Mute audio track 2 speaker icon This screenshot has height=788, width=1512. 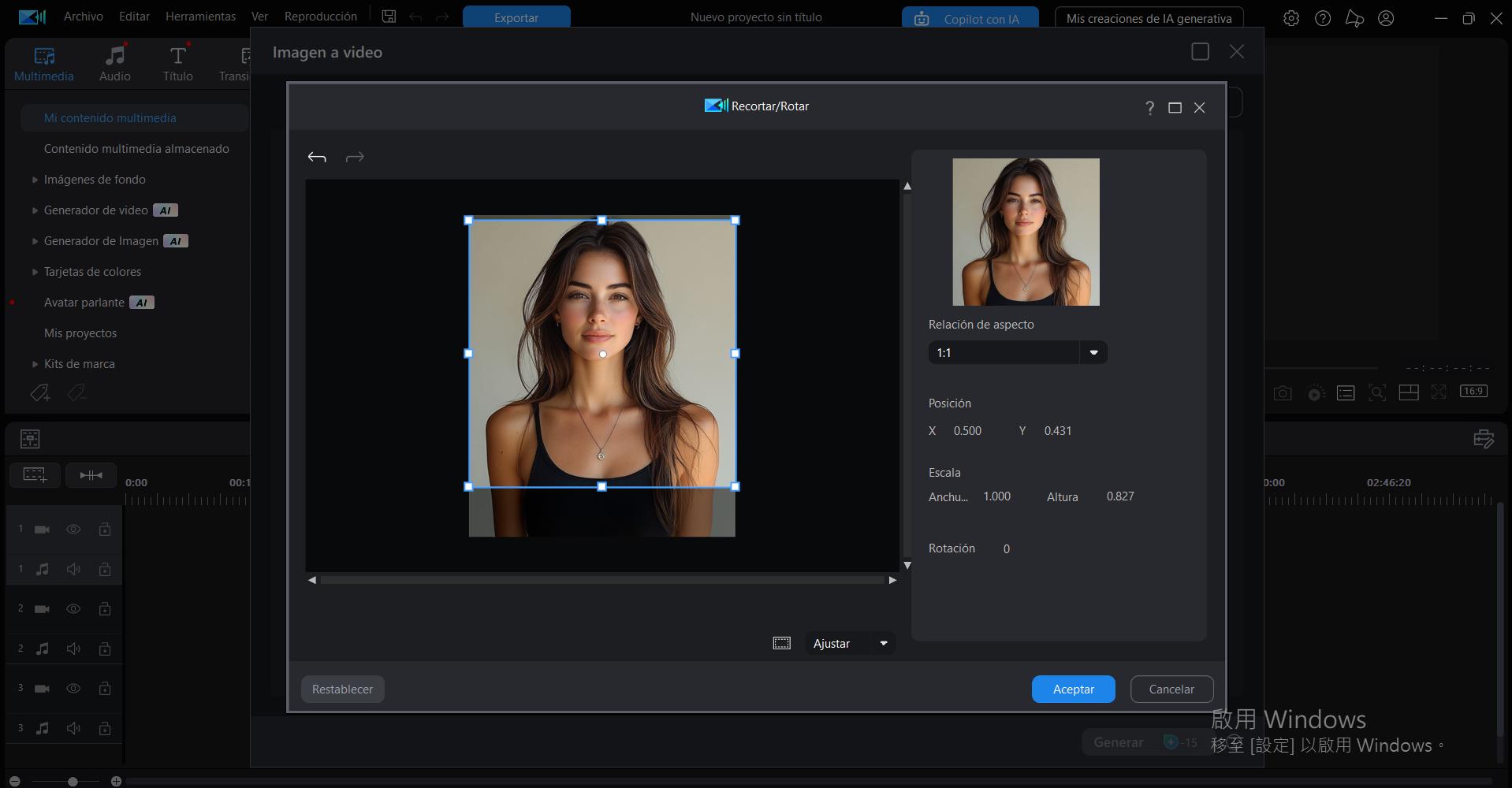(x=73, y=648)
